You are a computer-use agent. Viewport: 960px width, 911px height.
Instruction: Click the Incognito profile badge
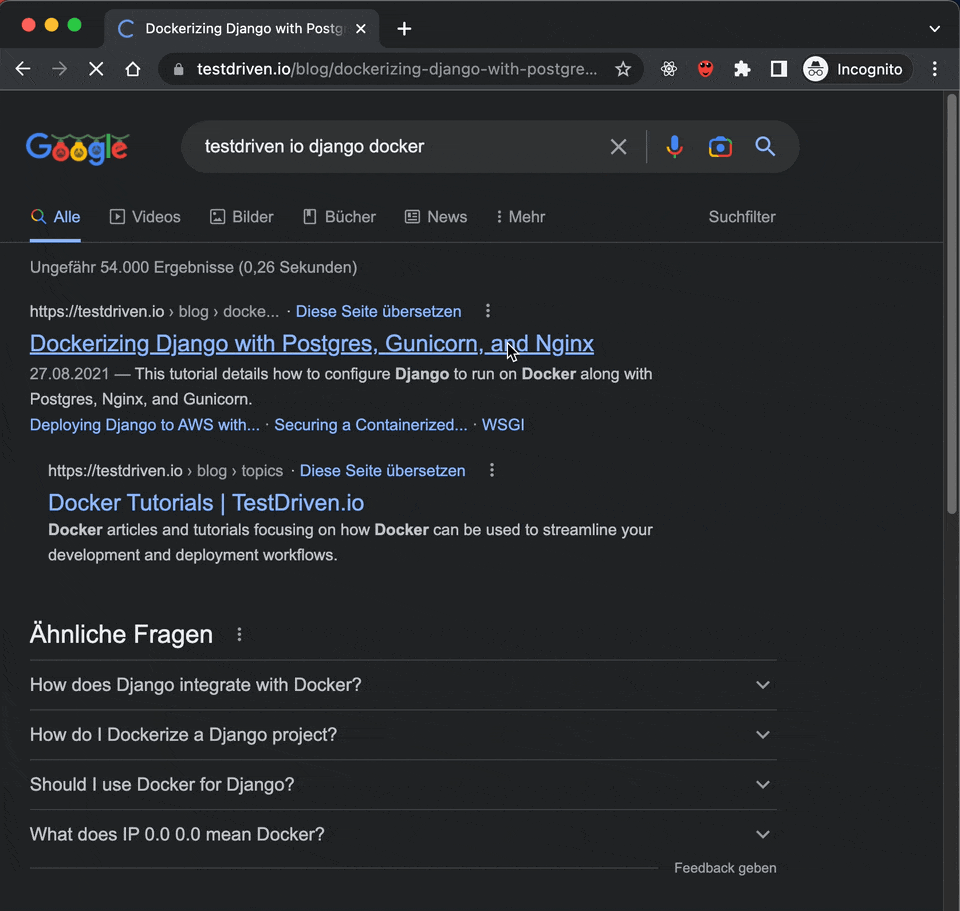[855, 68]
